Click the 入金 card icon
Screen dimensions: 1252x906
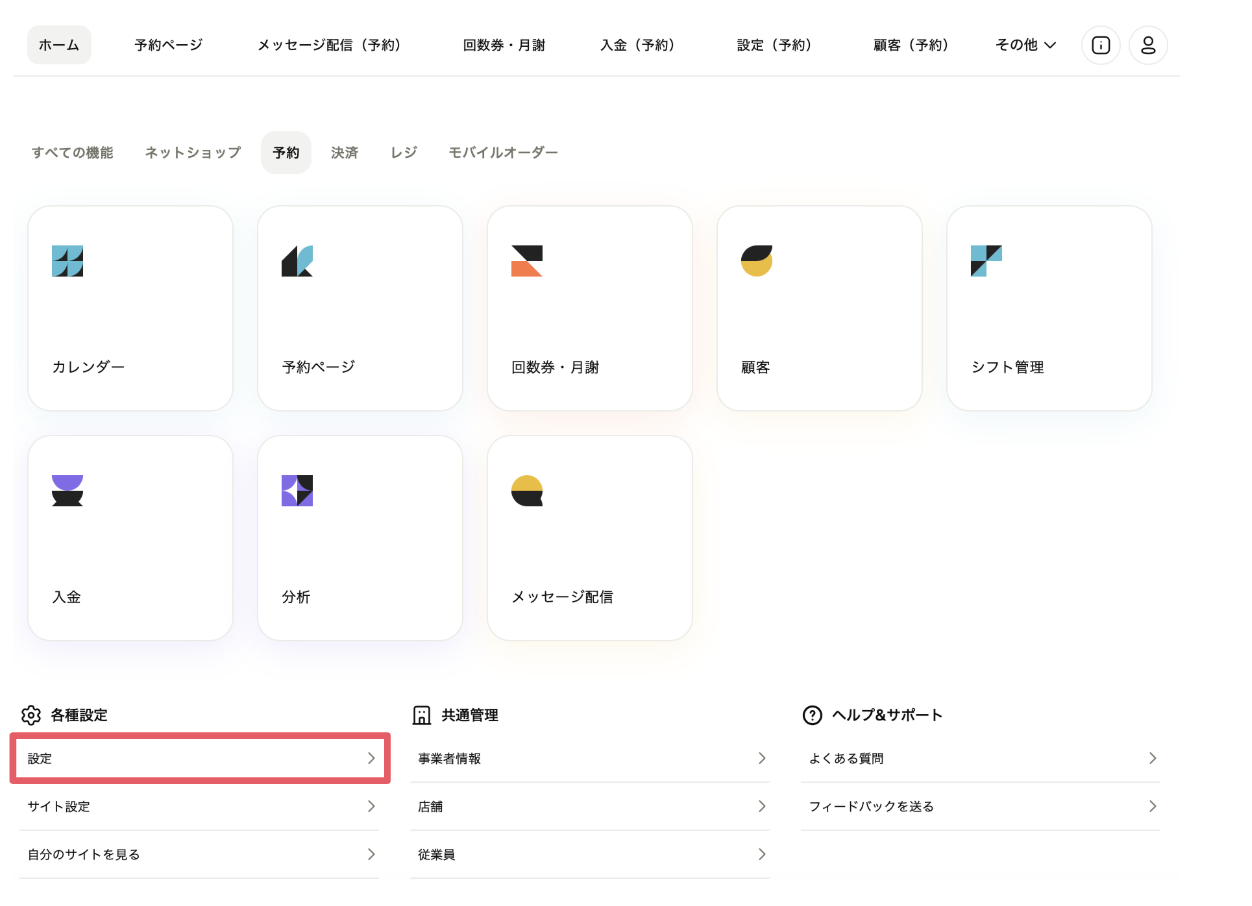[67, 491]
